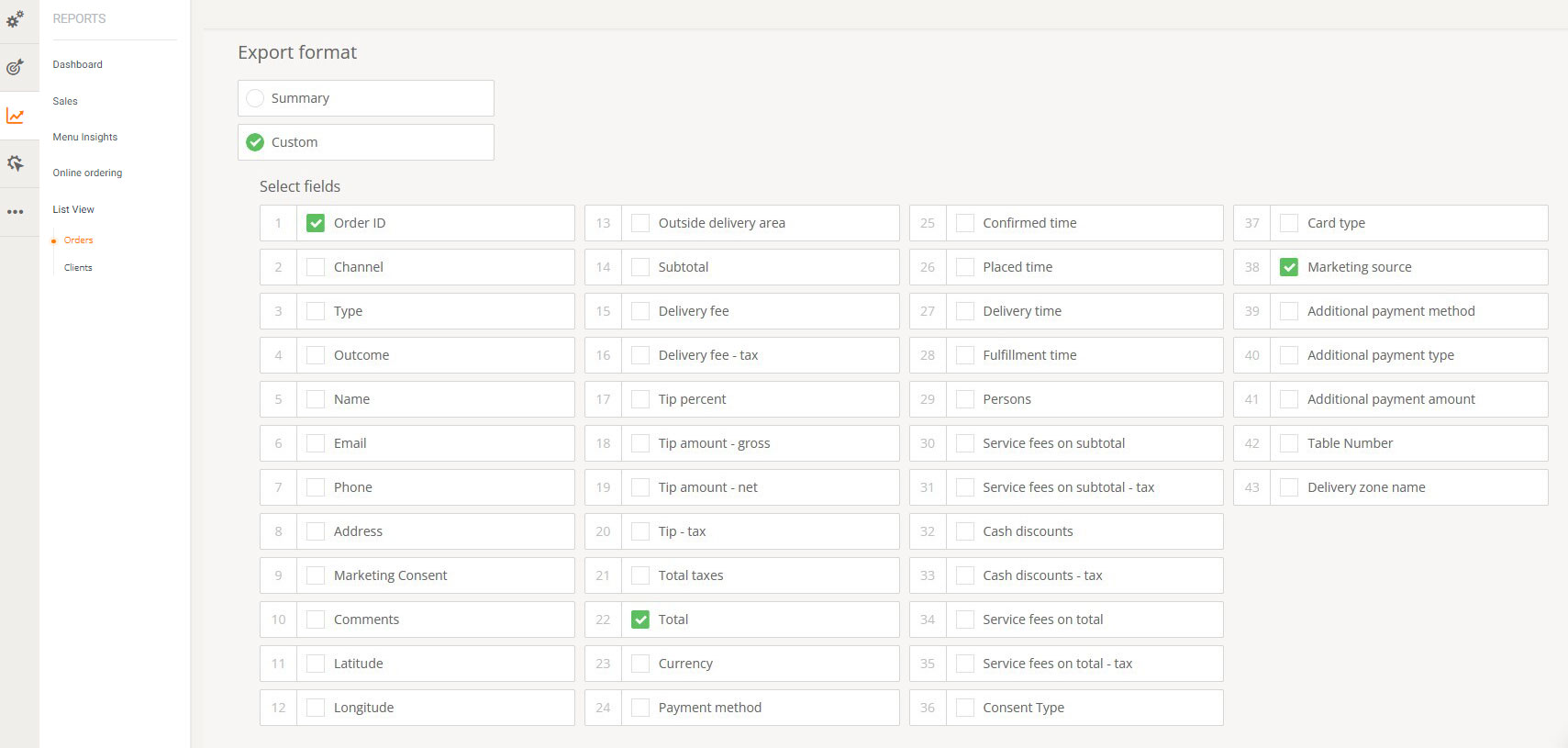Select the Orders list view item
The width and height of the screenshot is (1568, 748).
point(78,240)
